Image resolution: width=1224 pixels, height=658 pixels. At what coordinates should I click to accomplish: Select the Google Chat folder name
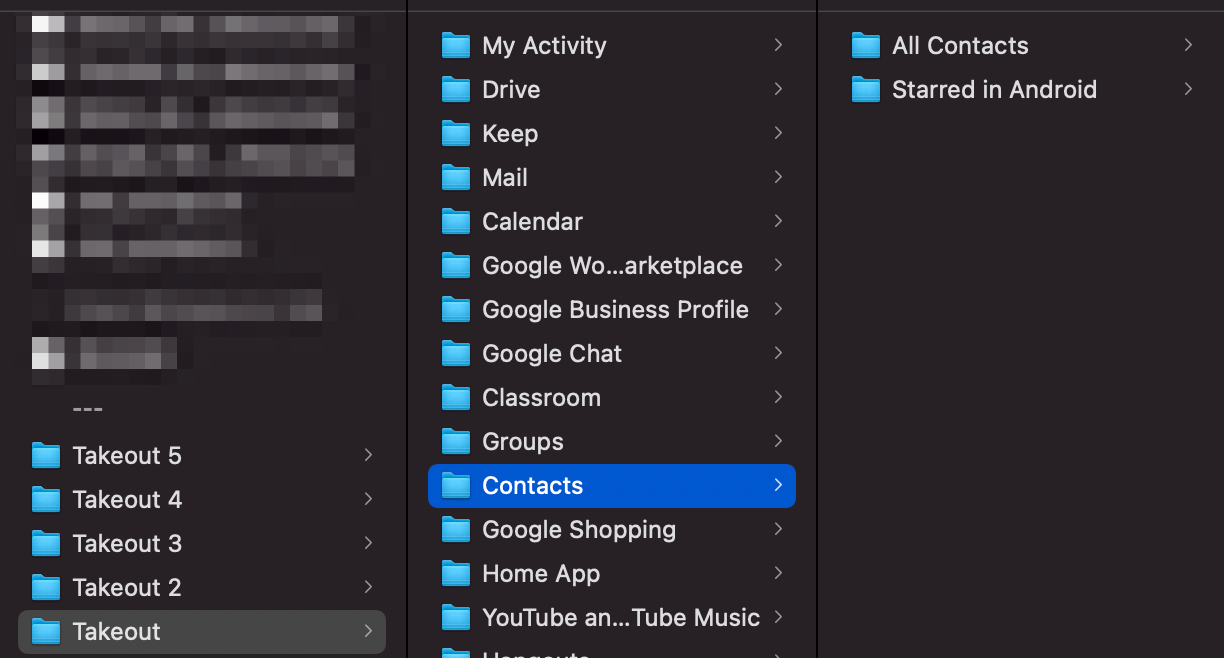click(x=552, y=354)
